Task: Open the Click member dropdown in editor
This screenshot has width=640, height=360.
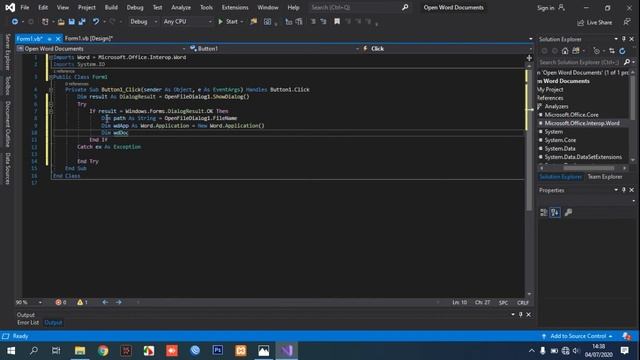Action: pyautogui.click(x=447, y=49)
